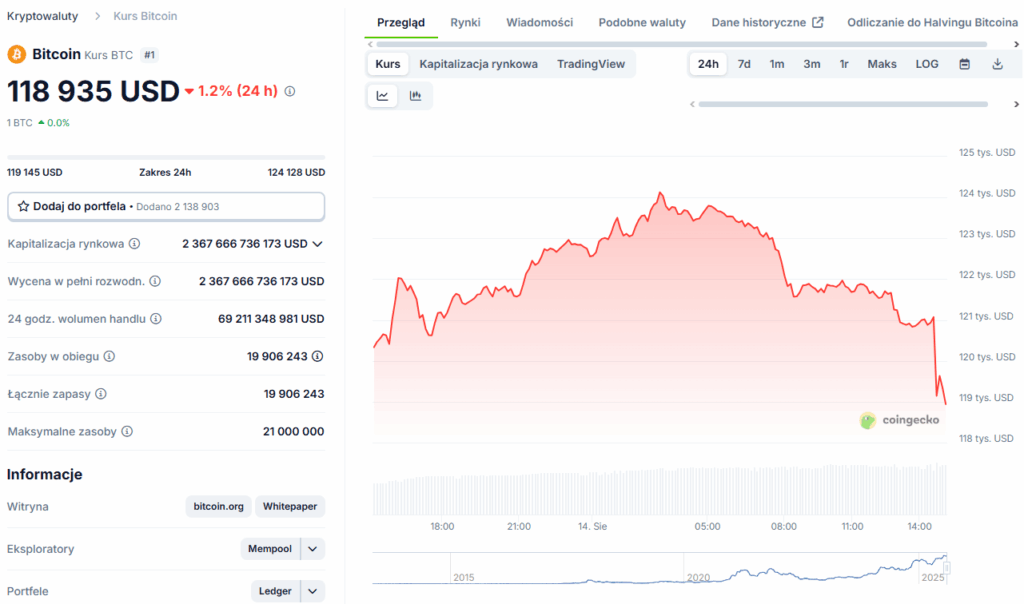Viewport: 1024px width, 604px height.
Task: Click the historical overview mini chart
Action: [x=660, y=568]
